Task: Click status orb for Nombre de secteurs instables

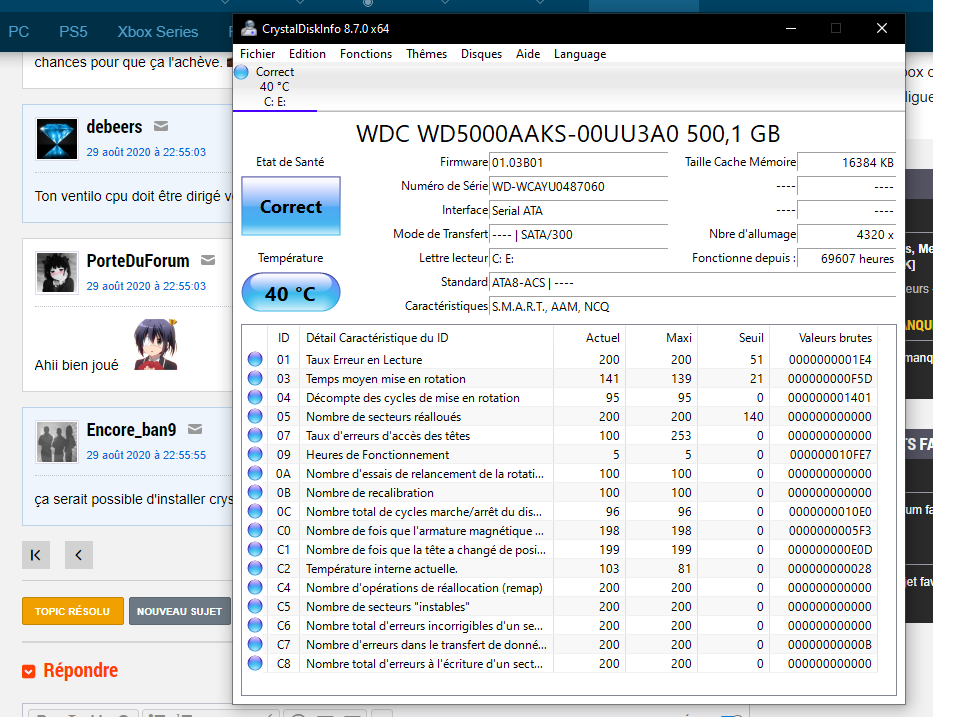Action: (x=255, y=606)
